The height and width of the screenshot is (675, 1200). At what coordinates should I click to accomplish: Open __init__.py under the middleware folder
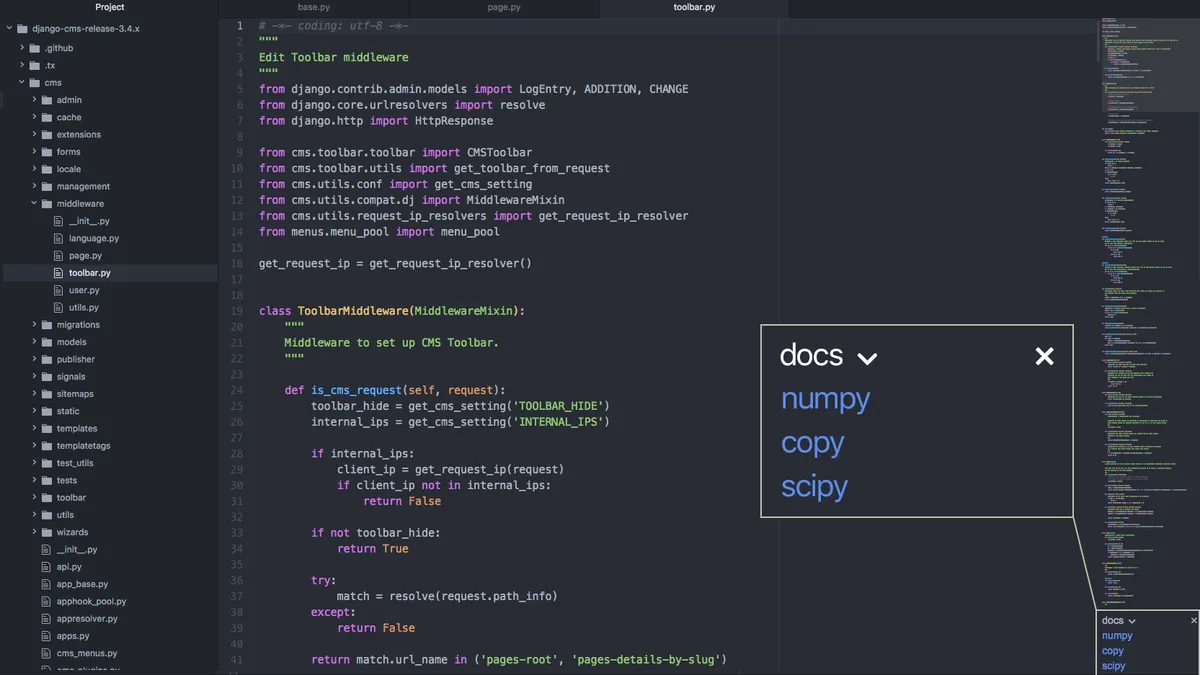point(89,221)
